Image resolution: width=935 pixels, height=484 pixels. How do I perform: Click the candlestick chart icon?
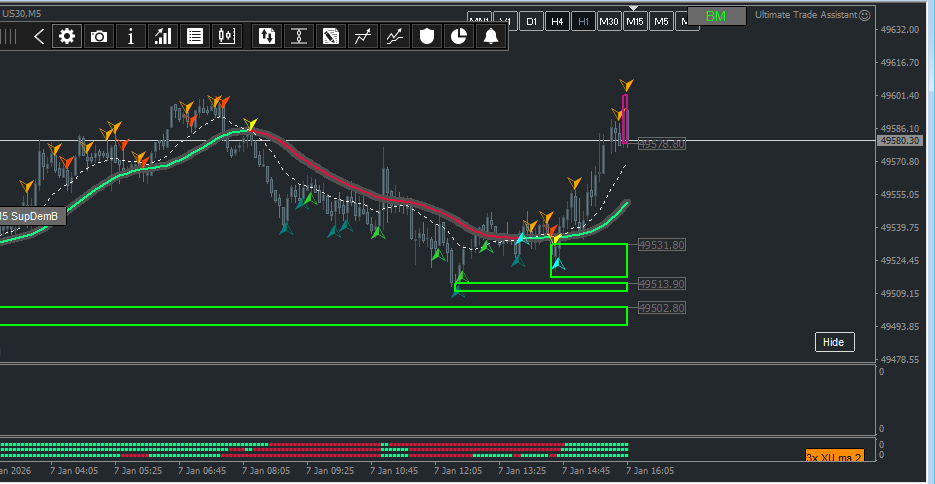[227, 37]
